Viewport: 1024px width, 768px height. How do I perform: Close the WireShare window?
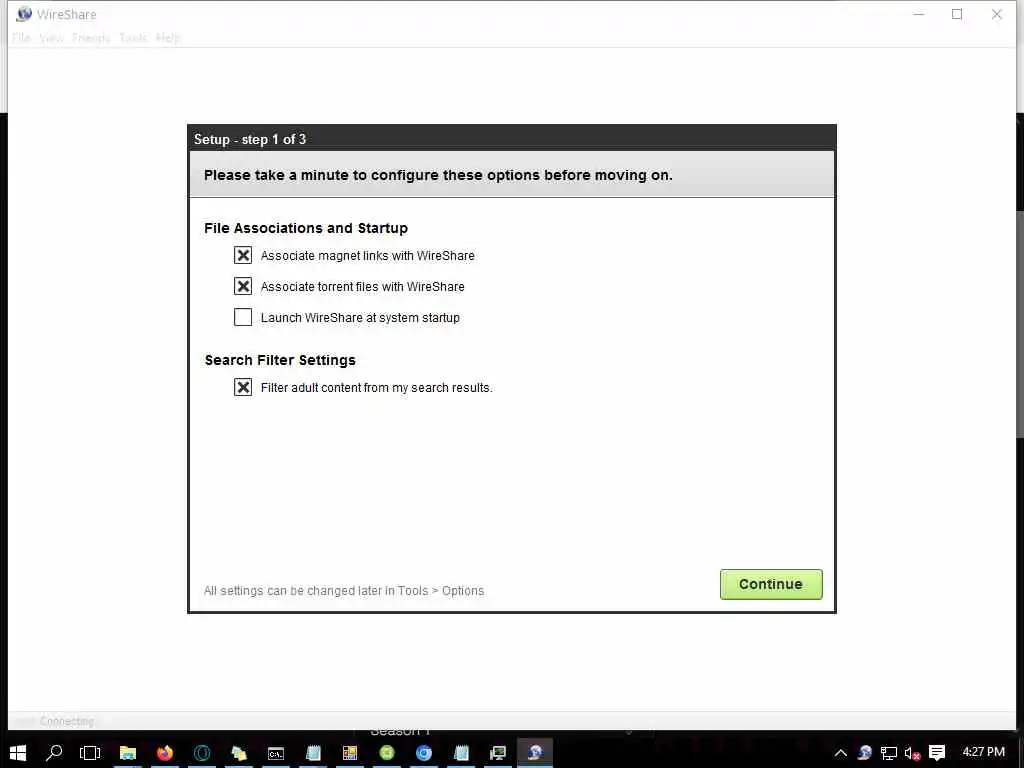[x=997, y=14]
